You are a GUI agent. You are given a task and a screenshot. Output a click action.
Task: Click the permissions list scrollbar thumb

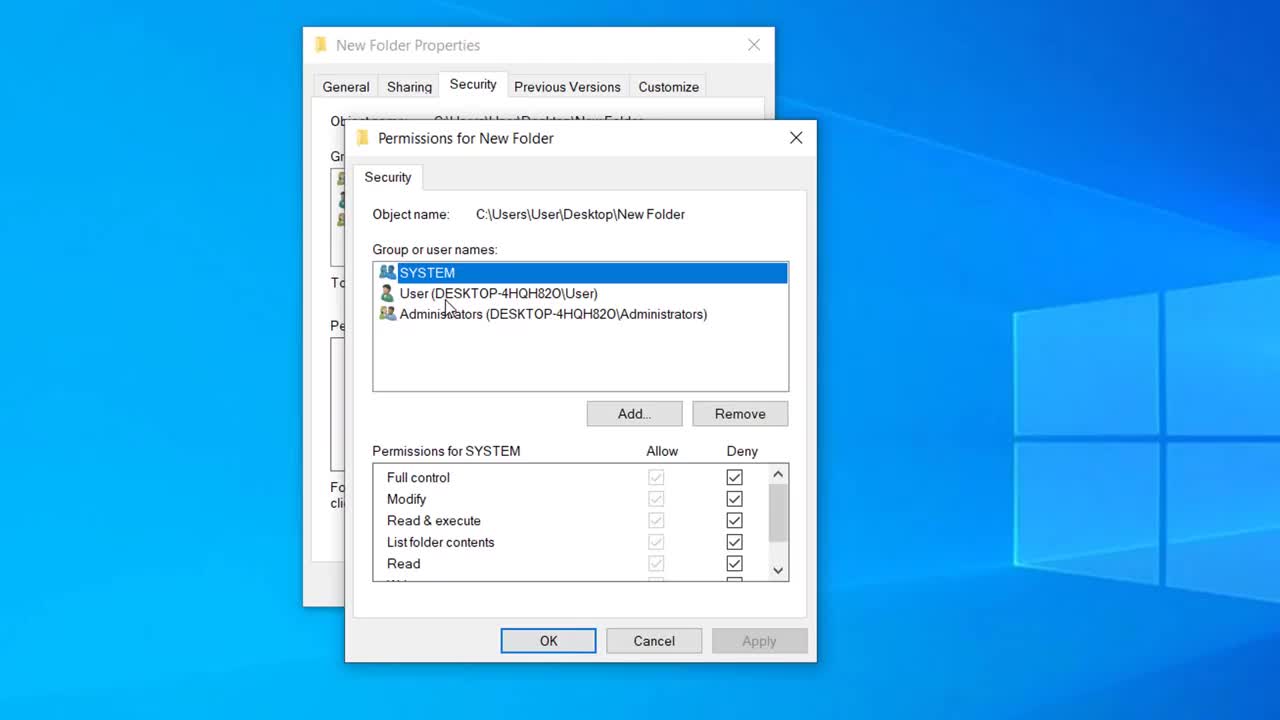pyautogui.click(x=778, y=513)
